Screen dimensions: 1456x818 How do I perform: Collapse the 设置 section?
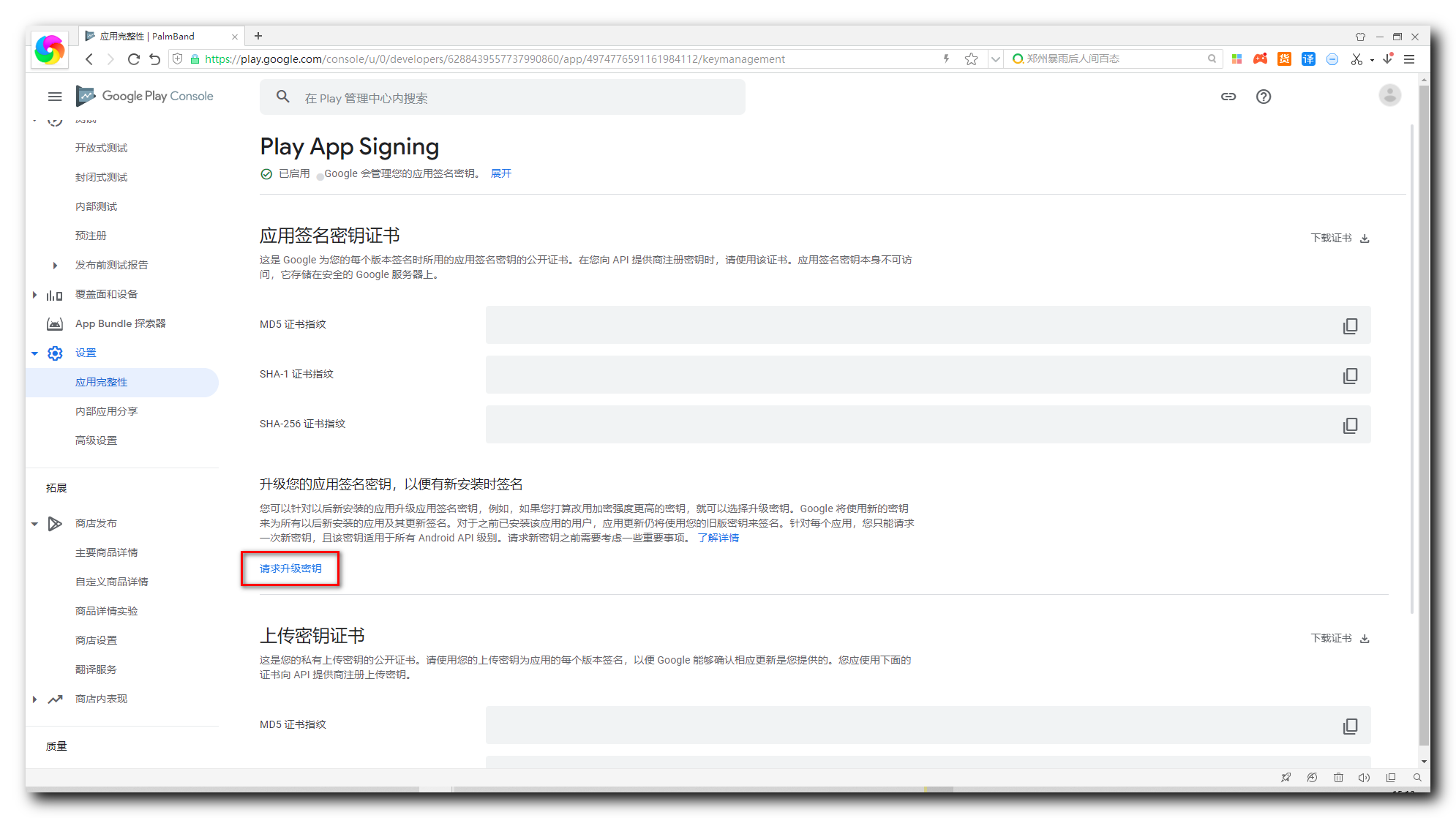[x=34, y=353]
